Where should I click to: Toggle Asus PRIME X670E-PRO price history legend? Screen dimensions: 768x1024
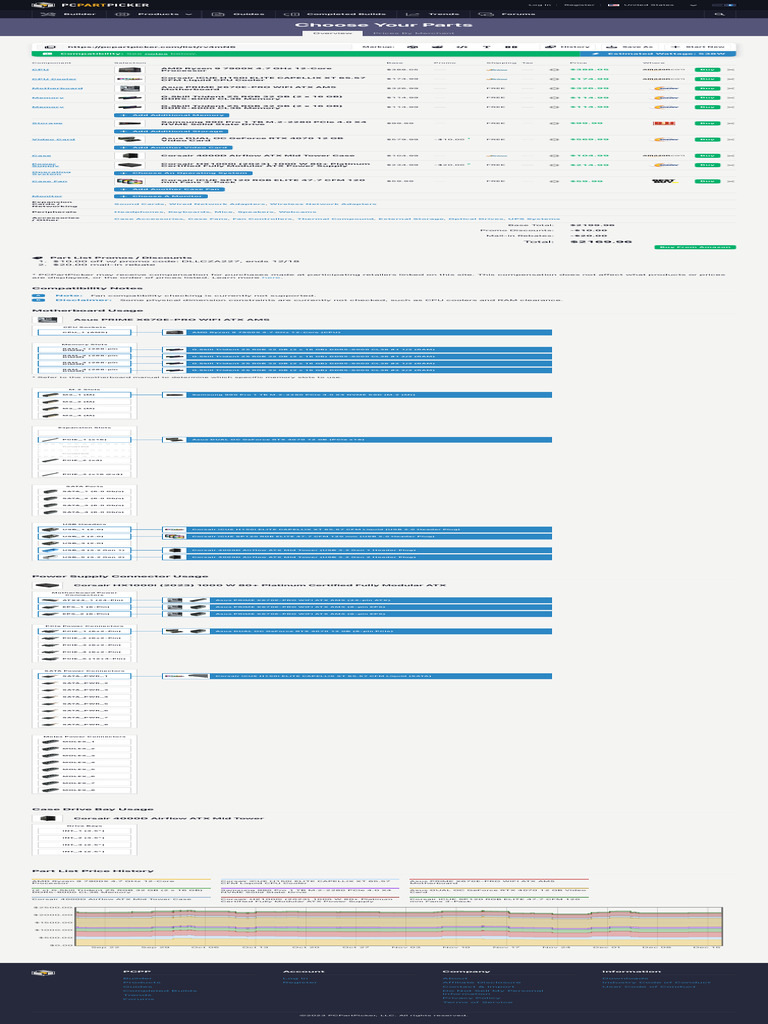[x=498, y=882]
